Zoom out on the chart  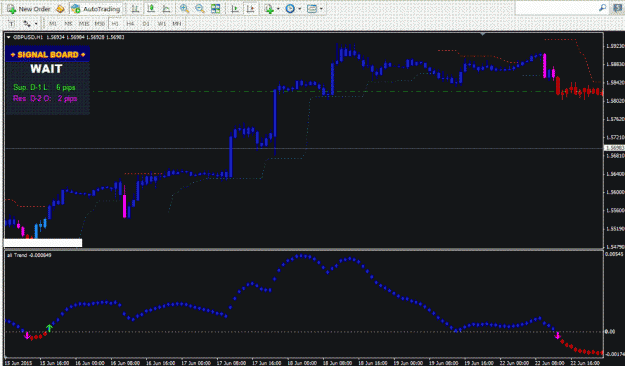click(200, 9)
